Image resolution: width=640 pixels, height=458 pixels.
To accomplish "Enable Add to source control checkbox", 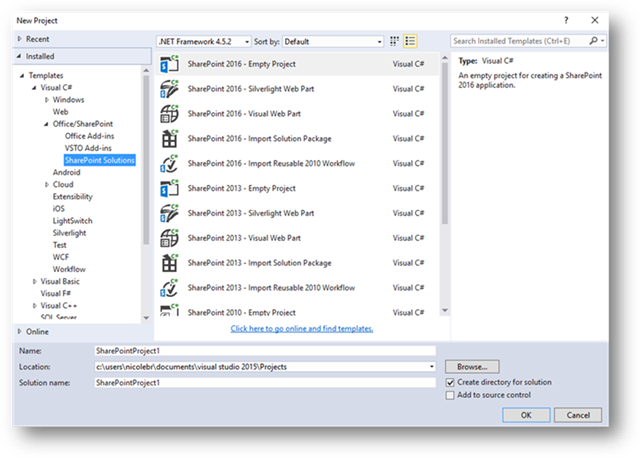I will pos(450,395).
